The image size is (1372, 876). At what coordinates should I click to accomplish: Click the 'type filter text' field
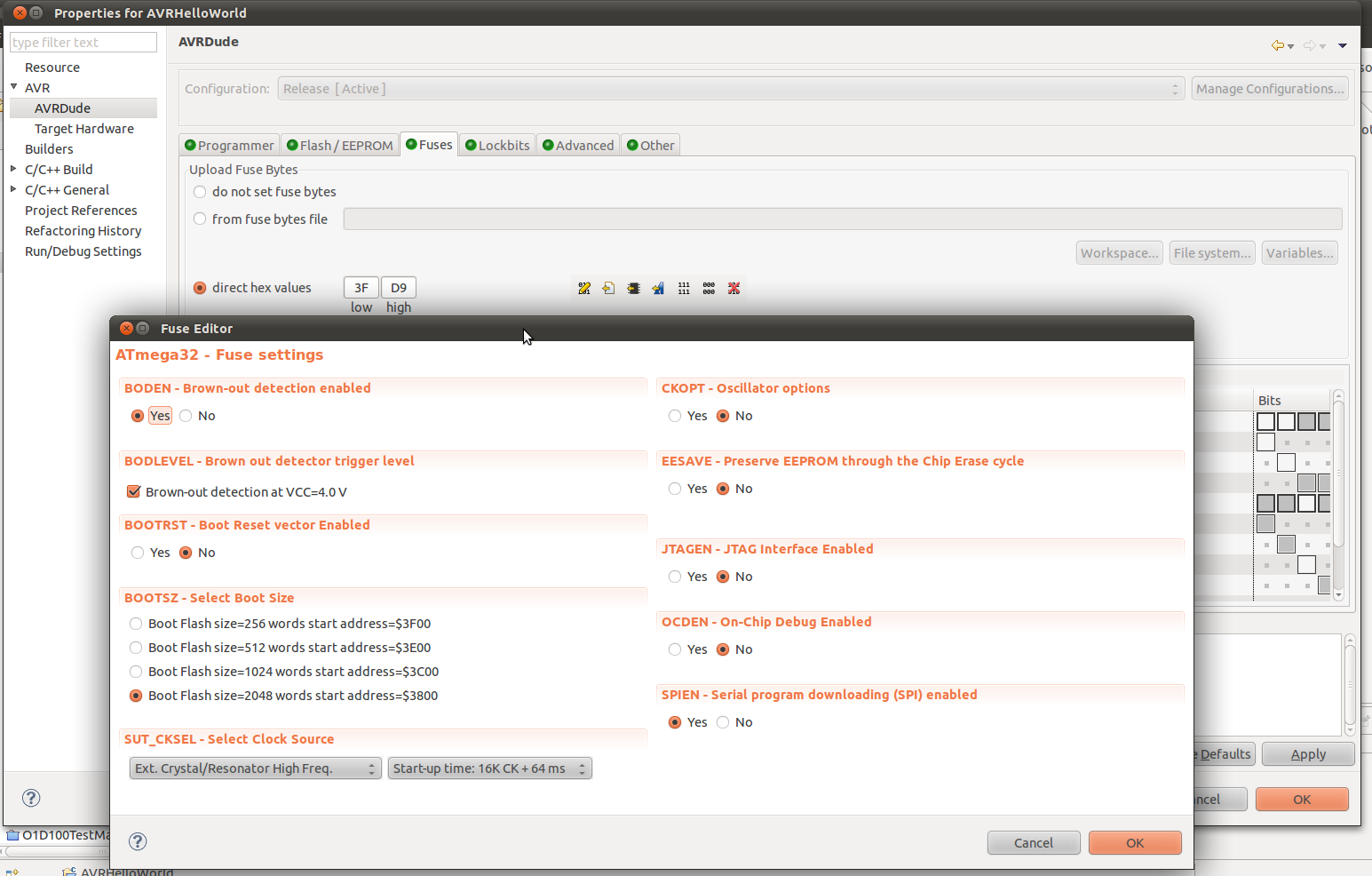[x=83, y=43]
